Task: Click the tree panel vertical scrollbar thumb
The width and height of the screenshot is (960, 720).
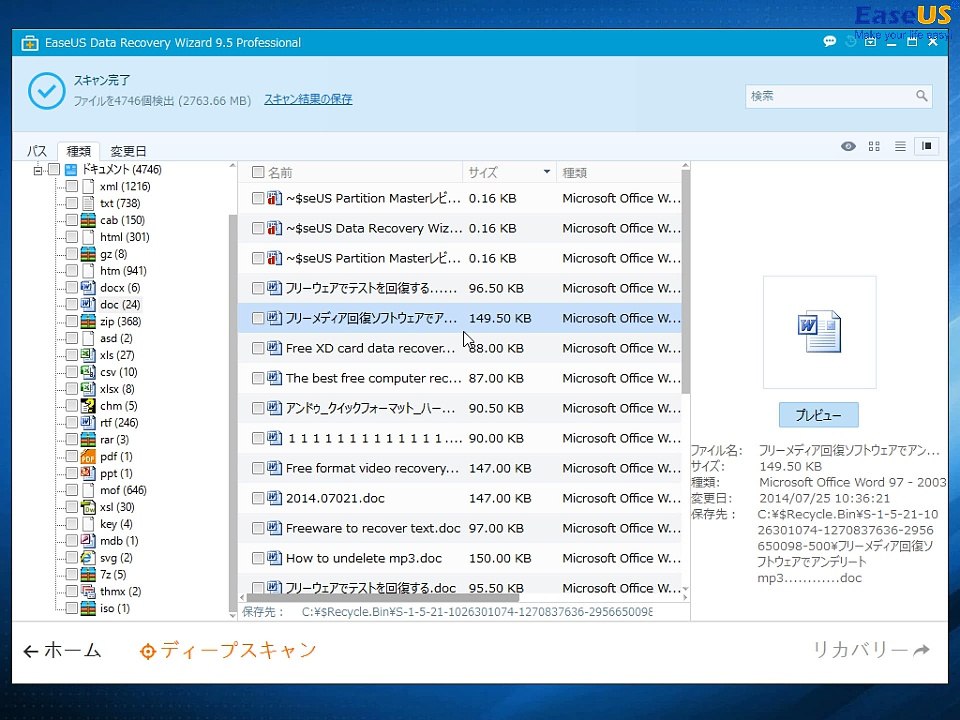Action: 232,411
